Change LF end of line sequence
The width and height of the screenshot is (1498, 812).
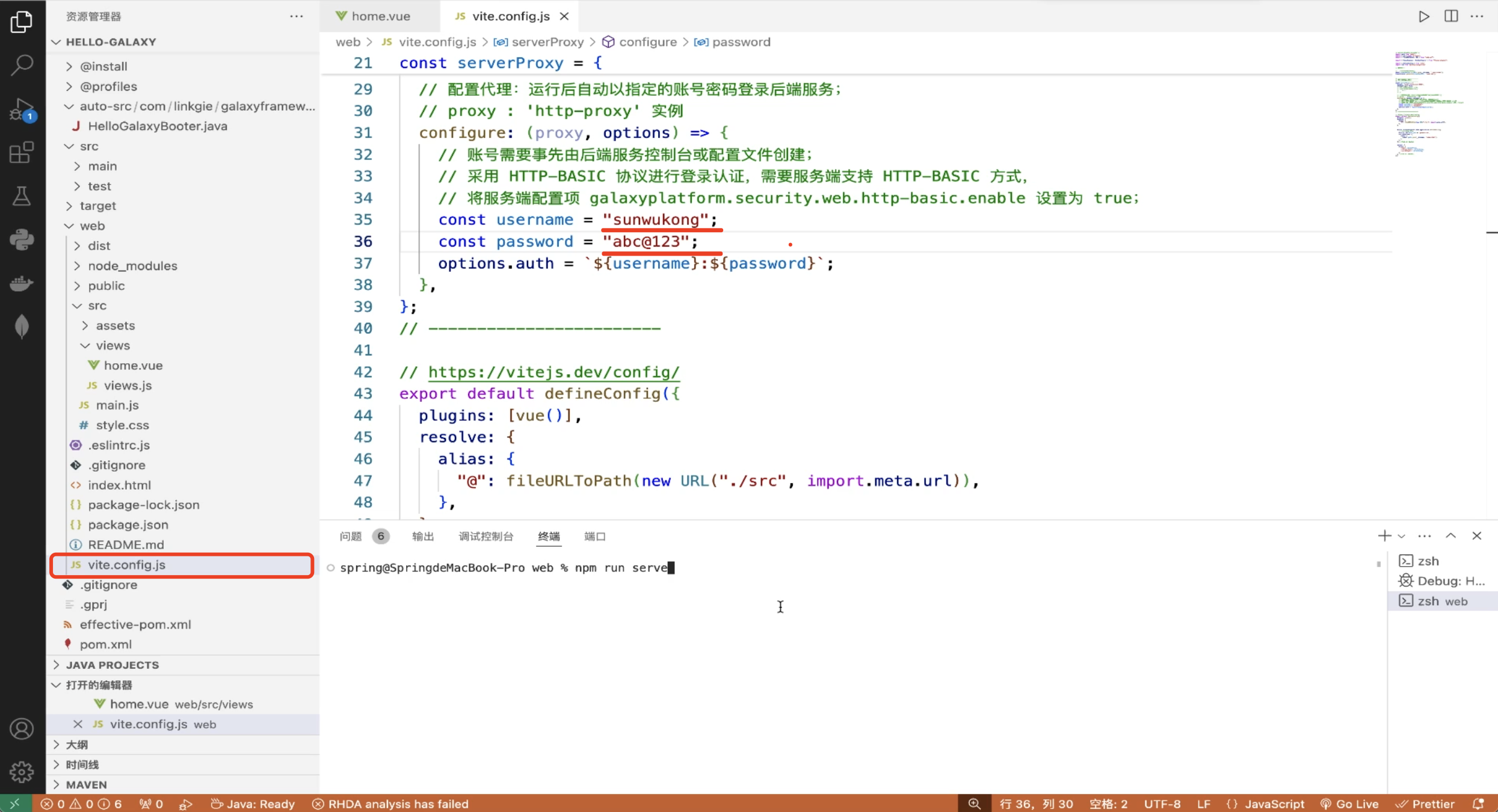(x=1203, y=804)
